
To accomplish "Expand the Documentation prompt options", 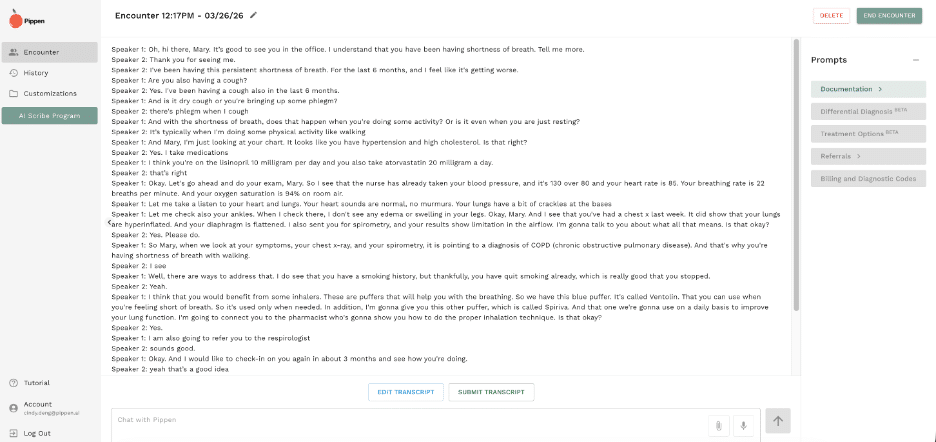I will (868, 89).
